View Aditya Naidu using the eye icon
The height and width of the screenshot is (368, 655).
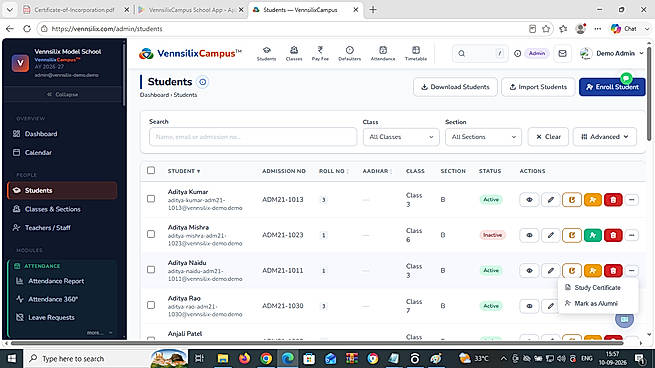tap(529, 271)
